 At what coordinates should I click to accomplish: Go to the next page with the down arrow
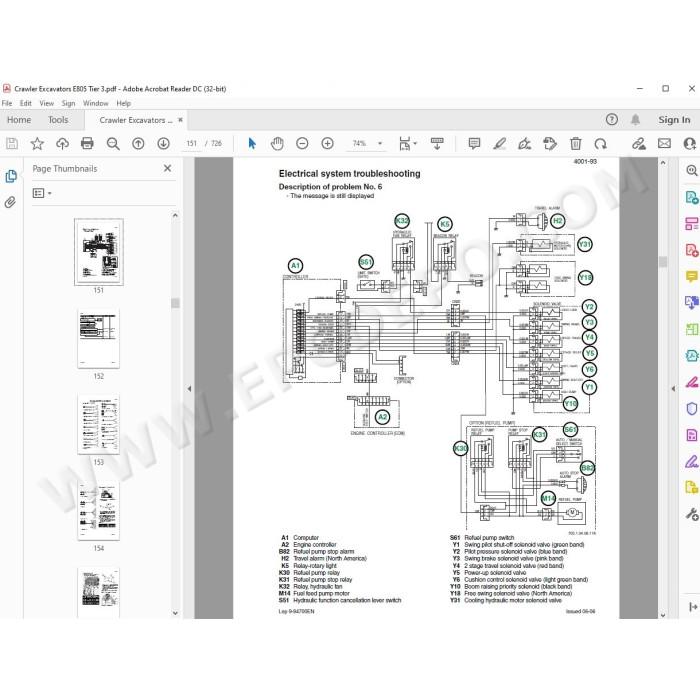coord(163,143)
